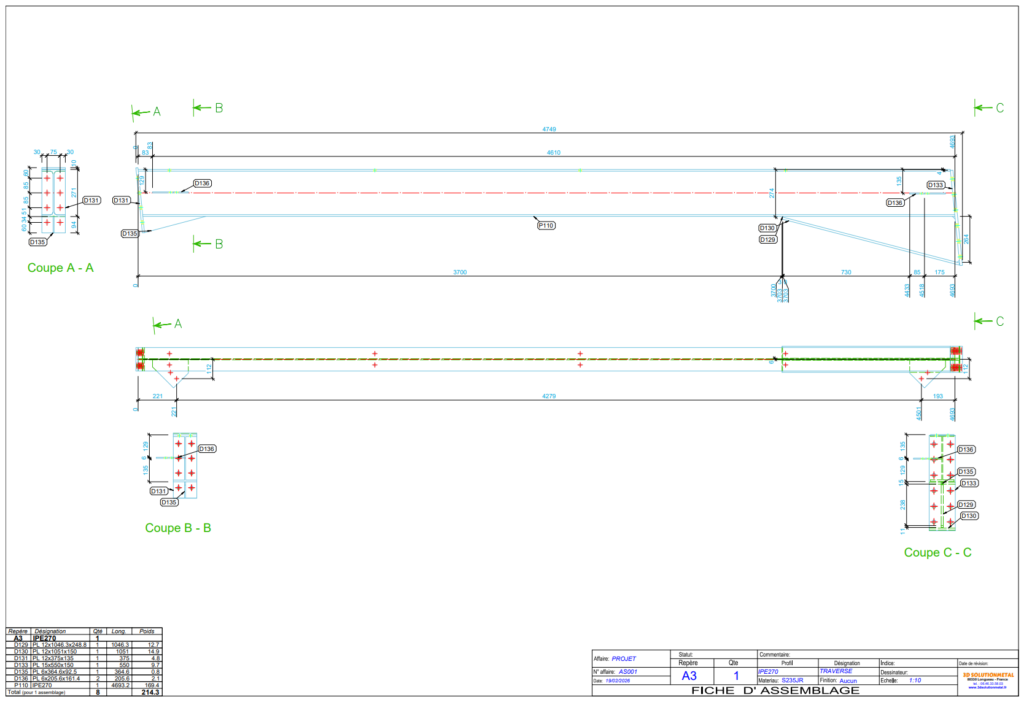This screenshot has height=702, width=1024.
Task: Click the total weight 214.3 in parts table
Action: [x=151, y=692]
